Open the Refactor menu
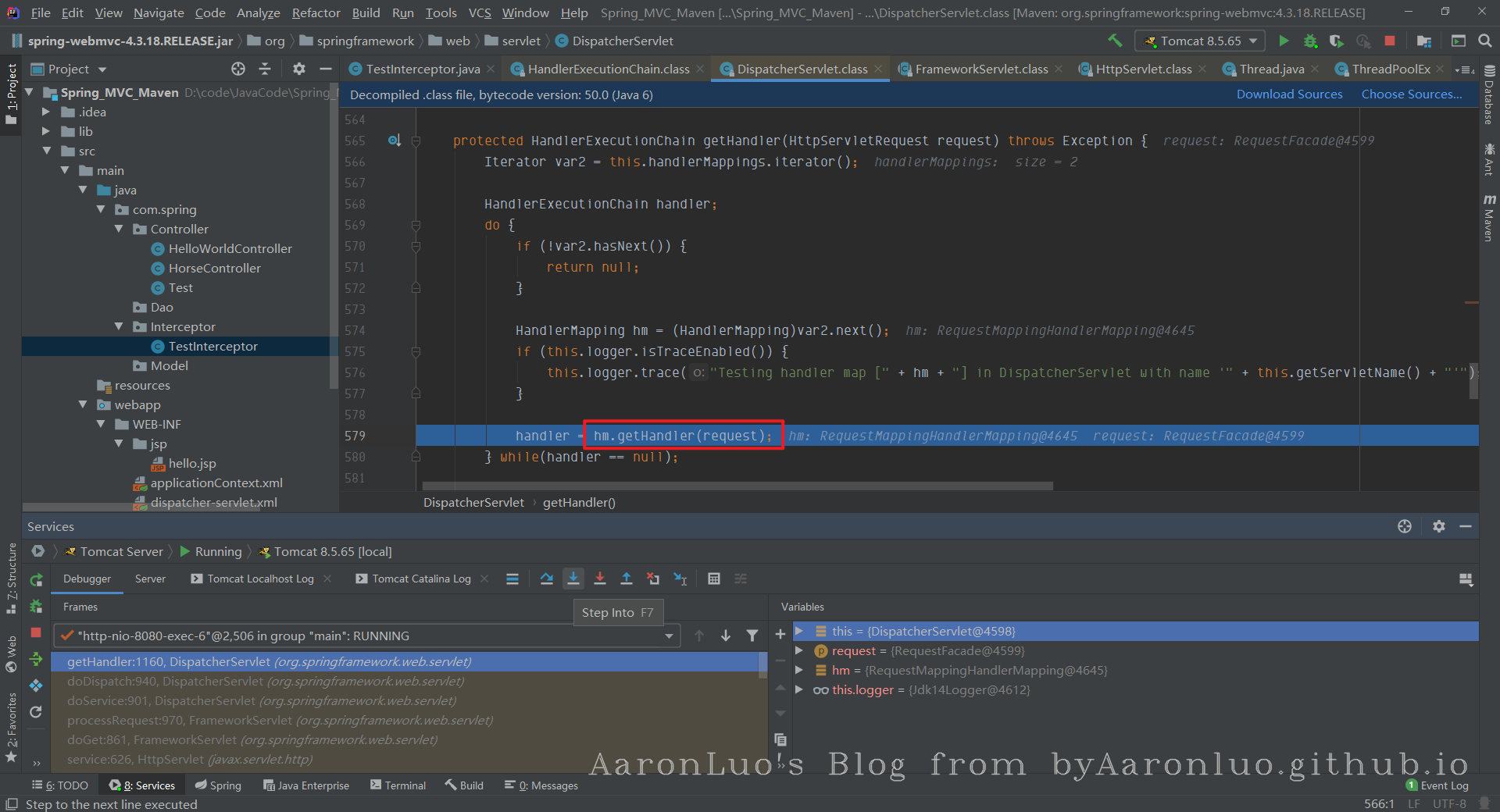1500x812 pixels. [316, 12]
